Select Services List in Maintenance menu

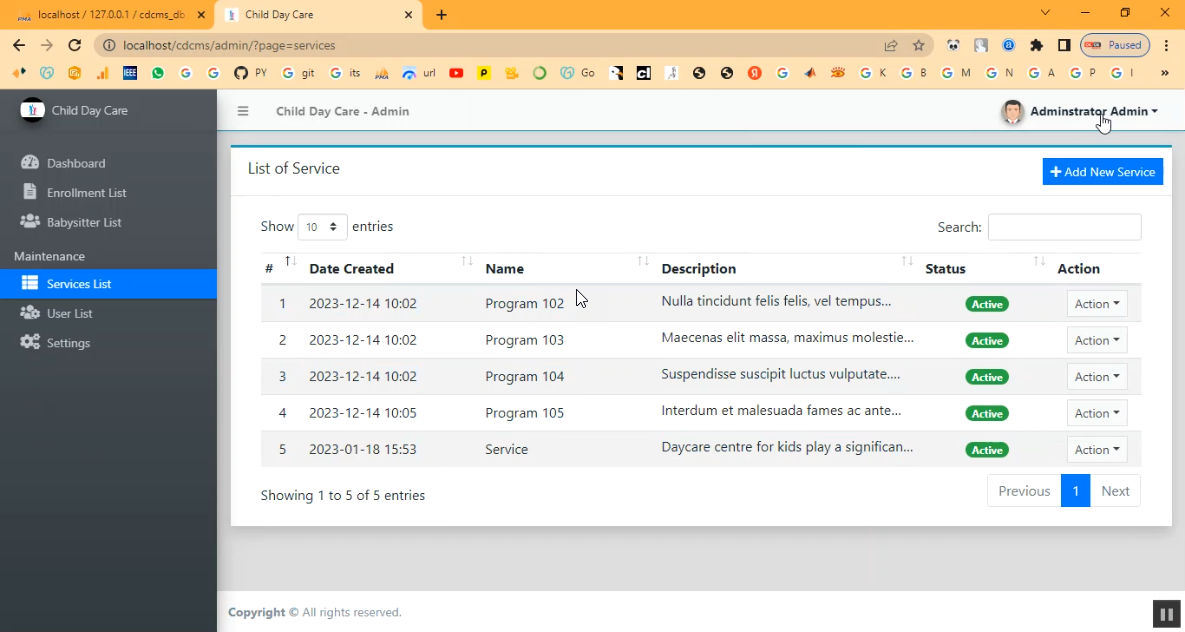pos(78,284)
